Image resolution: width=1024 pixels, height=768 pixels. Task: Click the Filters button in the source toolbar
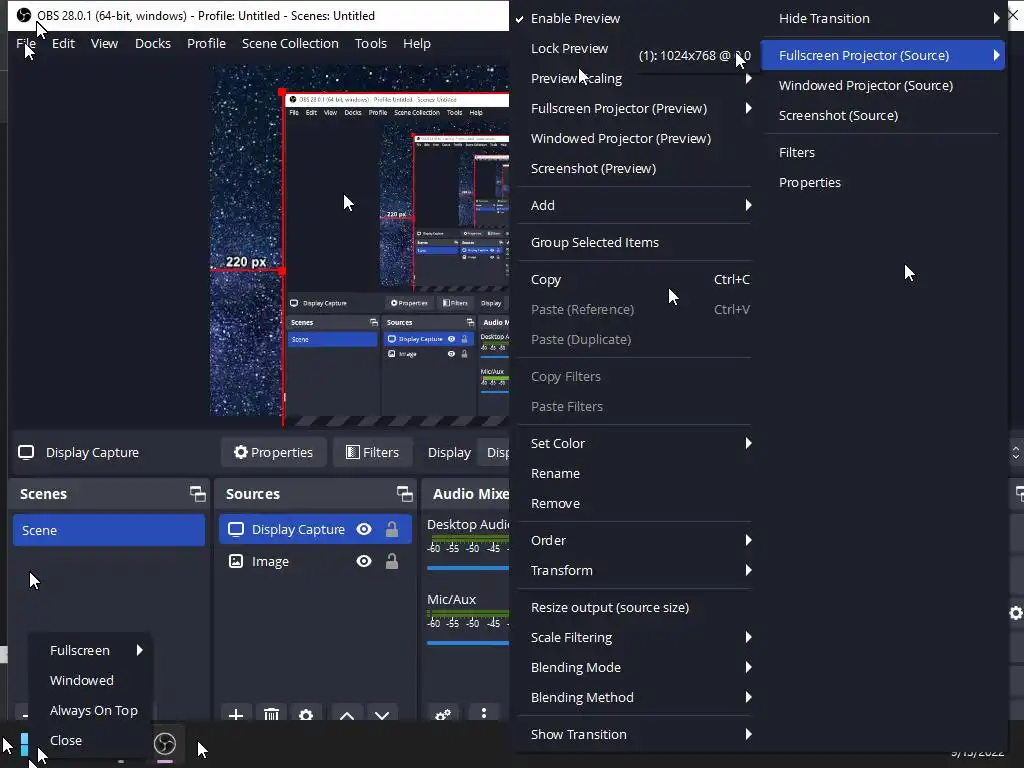coord(372,452)
